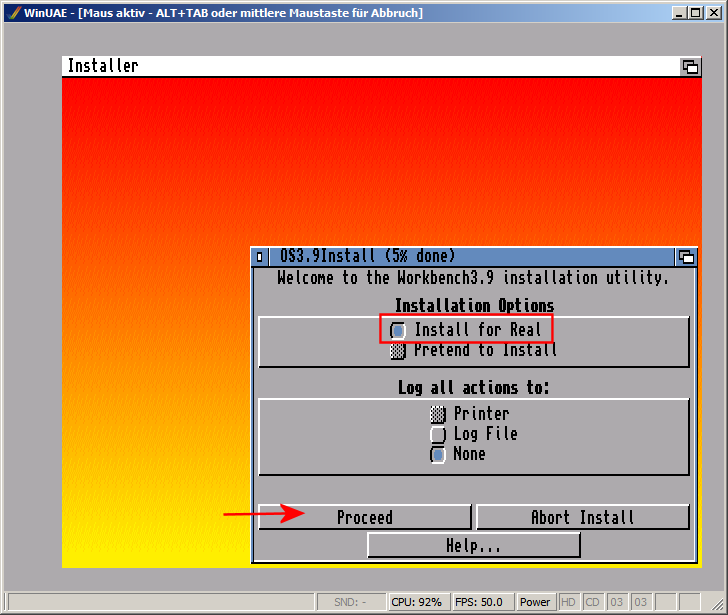Minimize the WinUAE window
The width and height of the screenshot is (728, 615).
coord(679,13)
